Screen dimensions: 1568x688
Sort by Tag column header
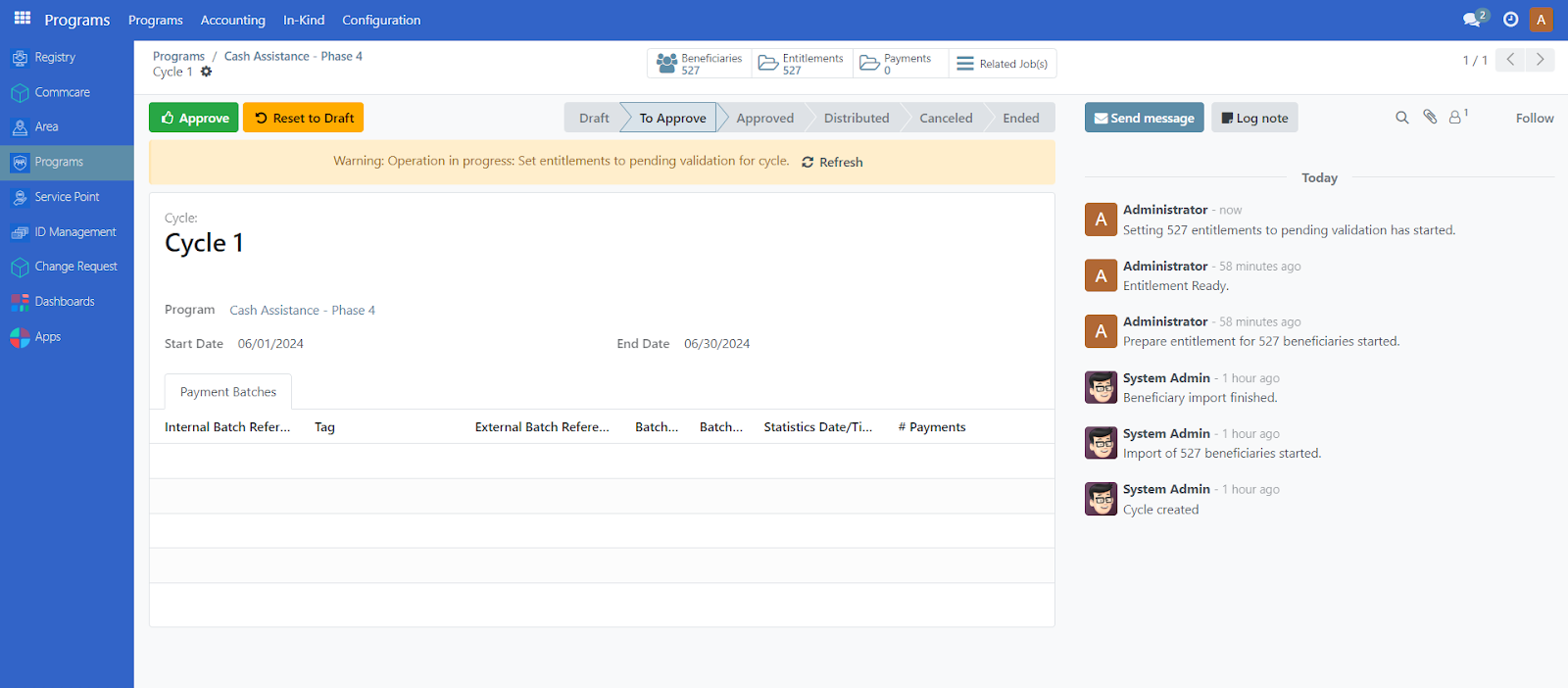pyautogui.click(x=324, y=427)
